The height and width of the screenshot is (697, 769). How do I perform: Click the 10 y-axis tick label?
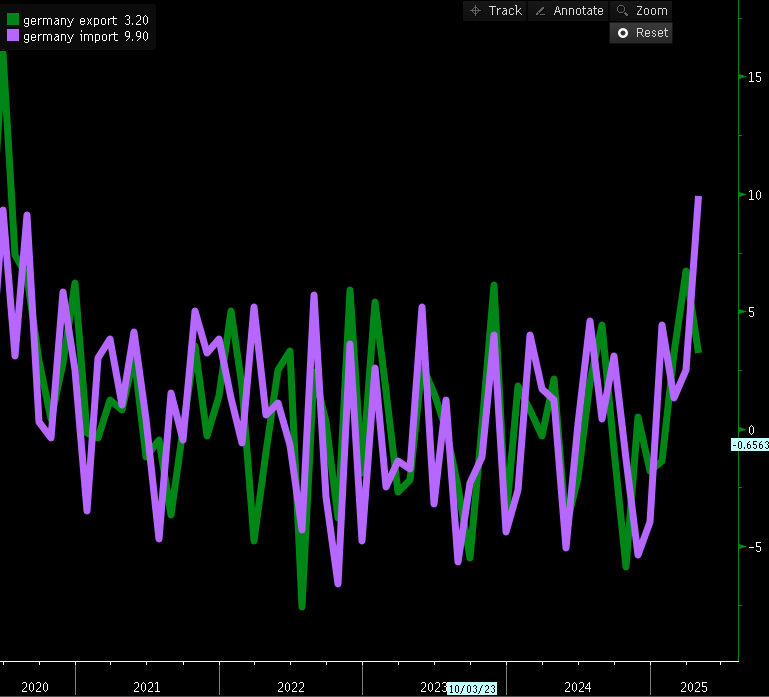pos(755,195)
